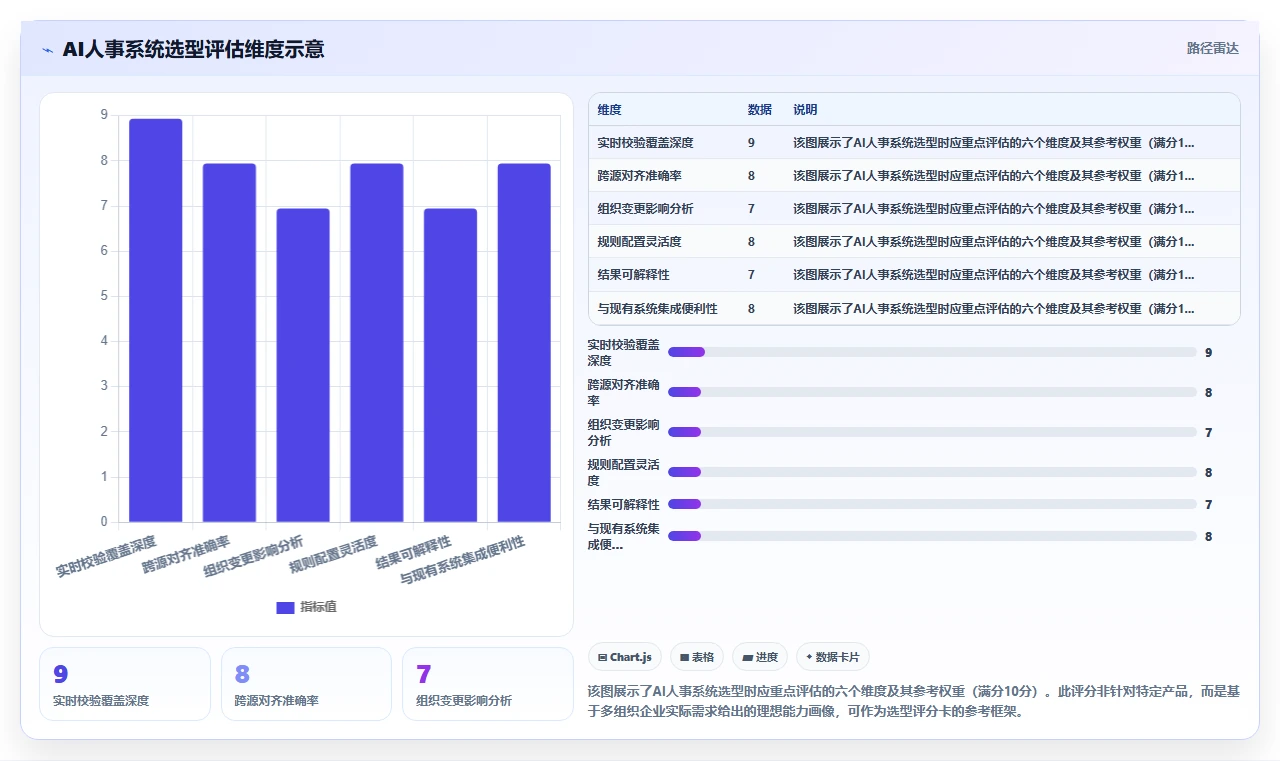Click the 跨源对齐准确率 bar in the chart
Screen dimensions: 1280x761
229,343
